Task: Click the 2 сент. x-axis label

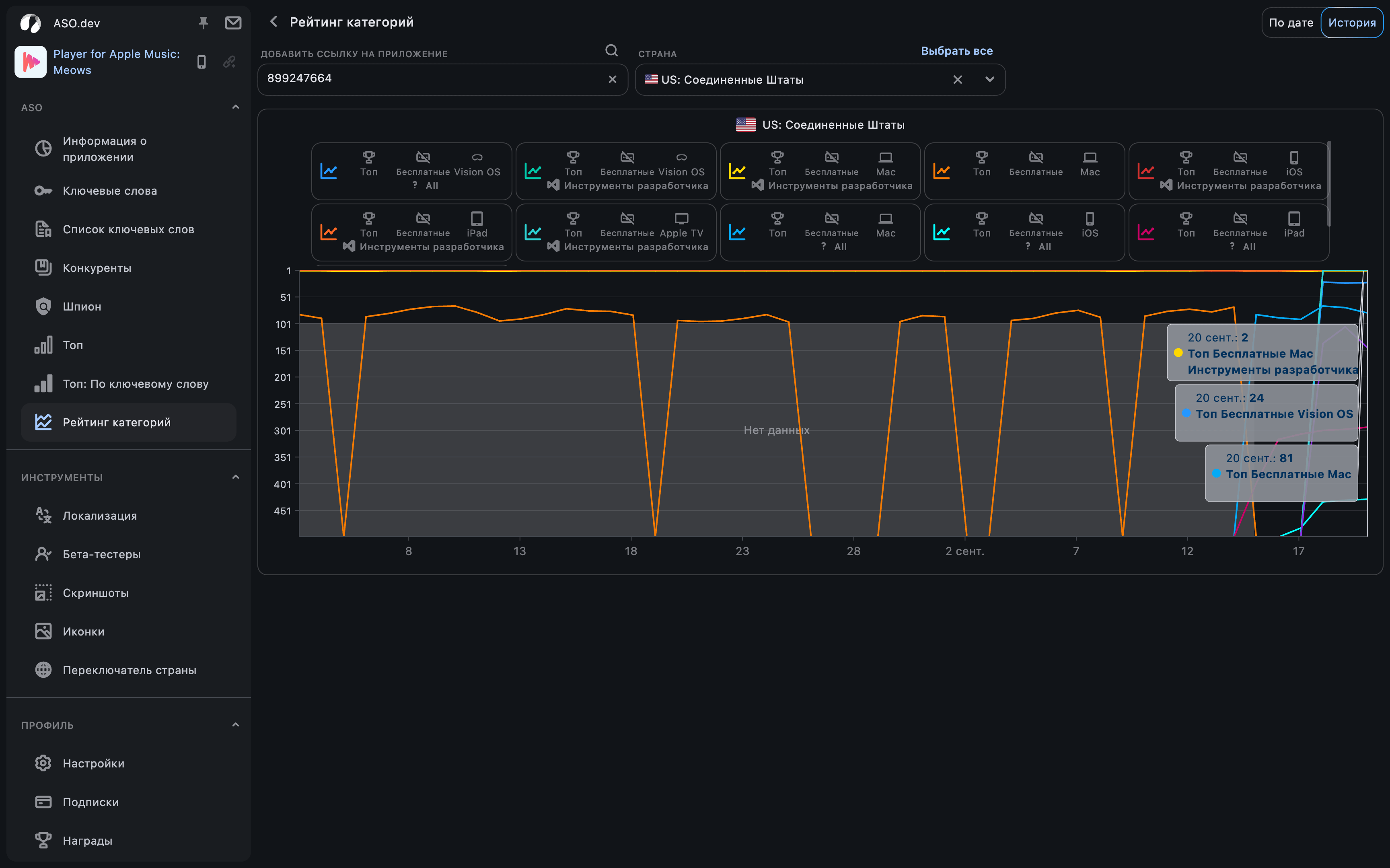Action: (965, 551)
